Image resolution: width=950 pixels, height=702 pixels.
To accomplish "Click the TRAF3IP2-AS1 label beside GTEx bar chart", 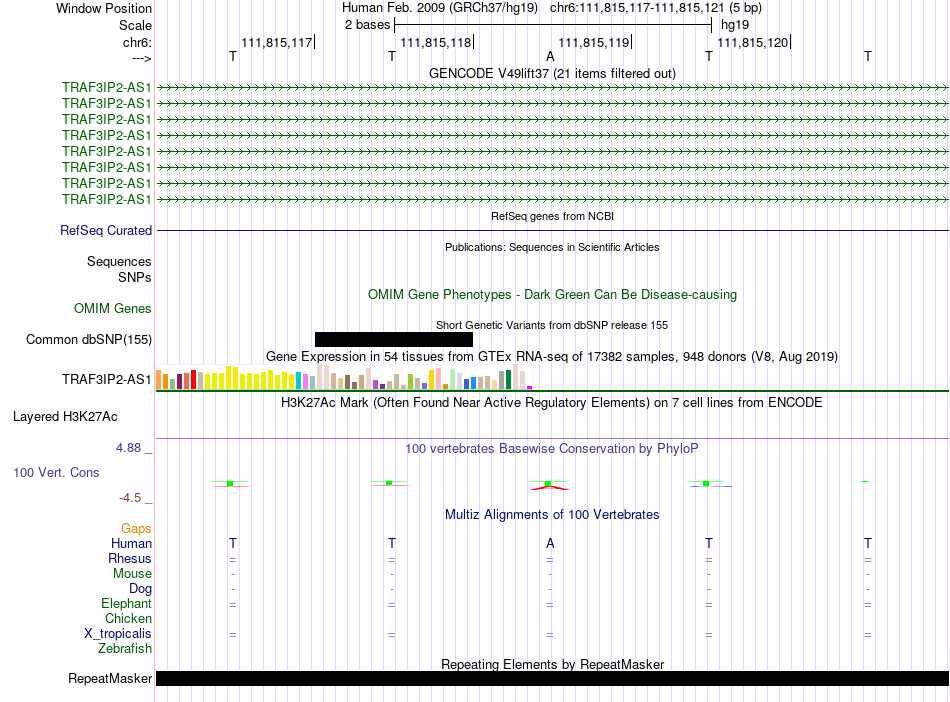I will point(107,379).
